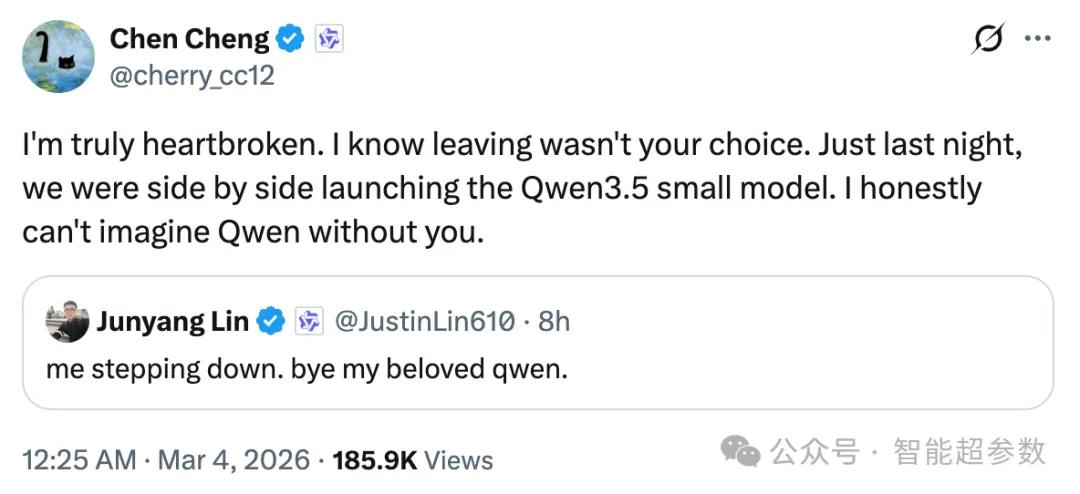Click the affiliation badge beside Junyang Lin

309,322
